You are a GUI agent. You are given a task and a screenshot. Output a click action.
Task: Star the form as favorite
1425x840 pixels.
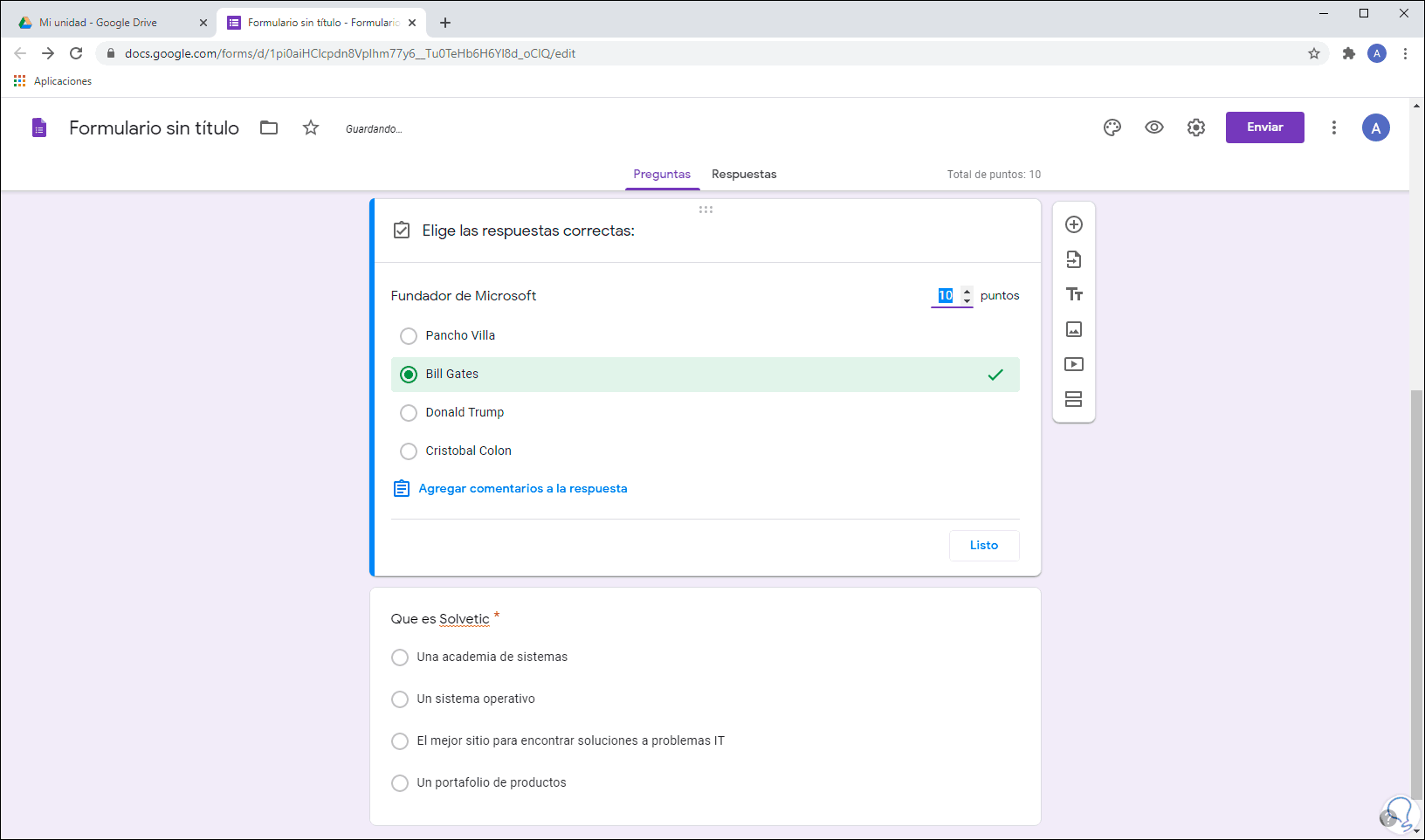(x=311, y=128)
